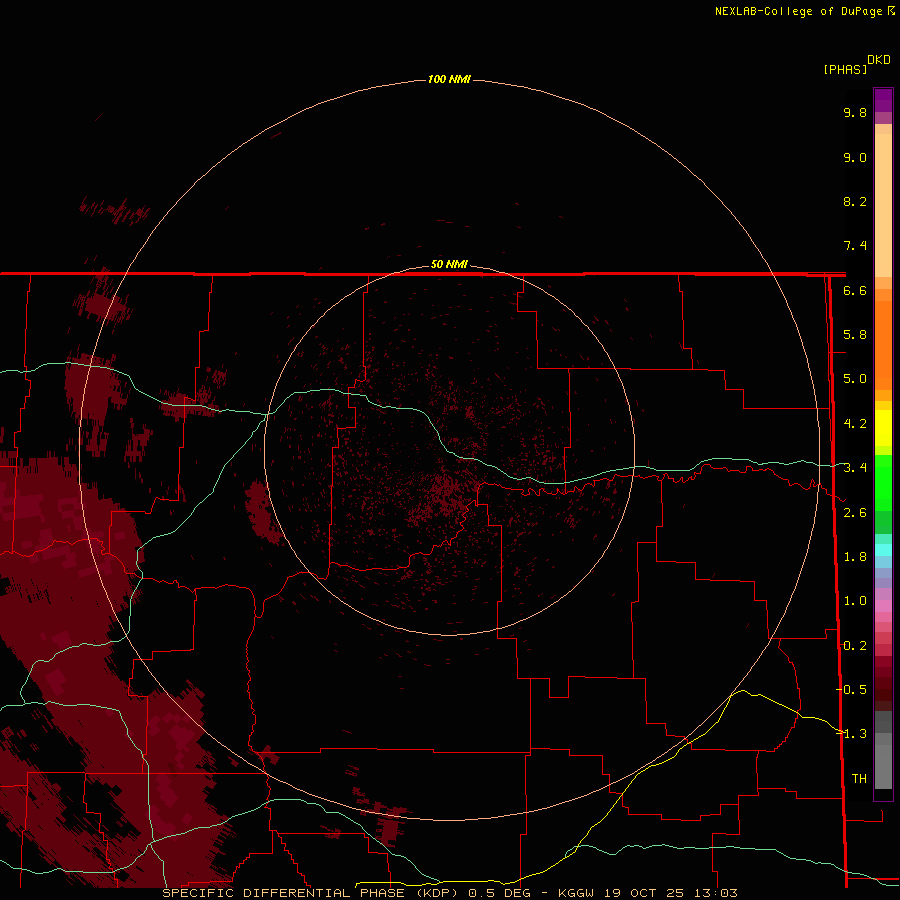The width and height of the screenshot is (900, 900).
Task: Click the KGGW station identifier in caption
Action: click(576, 893)
